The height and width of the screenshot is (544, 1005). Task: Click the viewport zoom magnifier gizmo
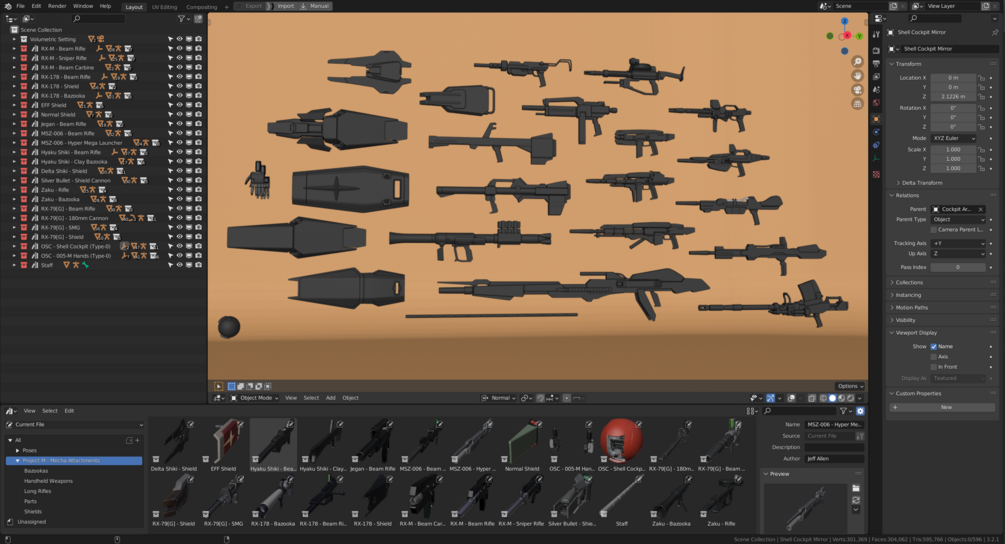pos(857,62)
